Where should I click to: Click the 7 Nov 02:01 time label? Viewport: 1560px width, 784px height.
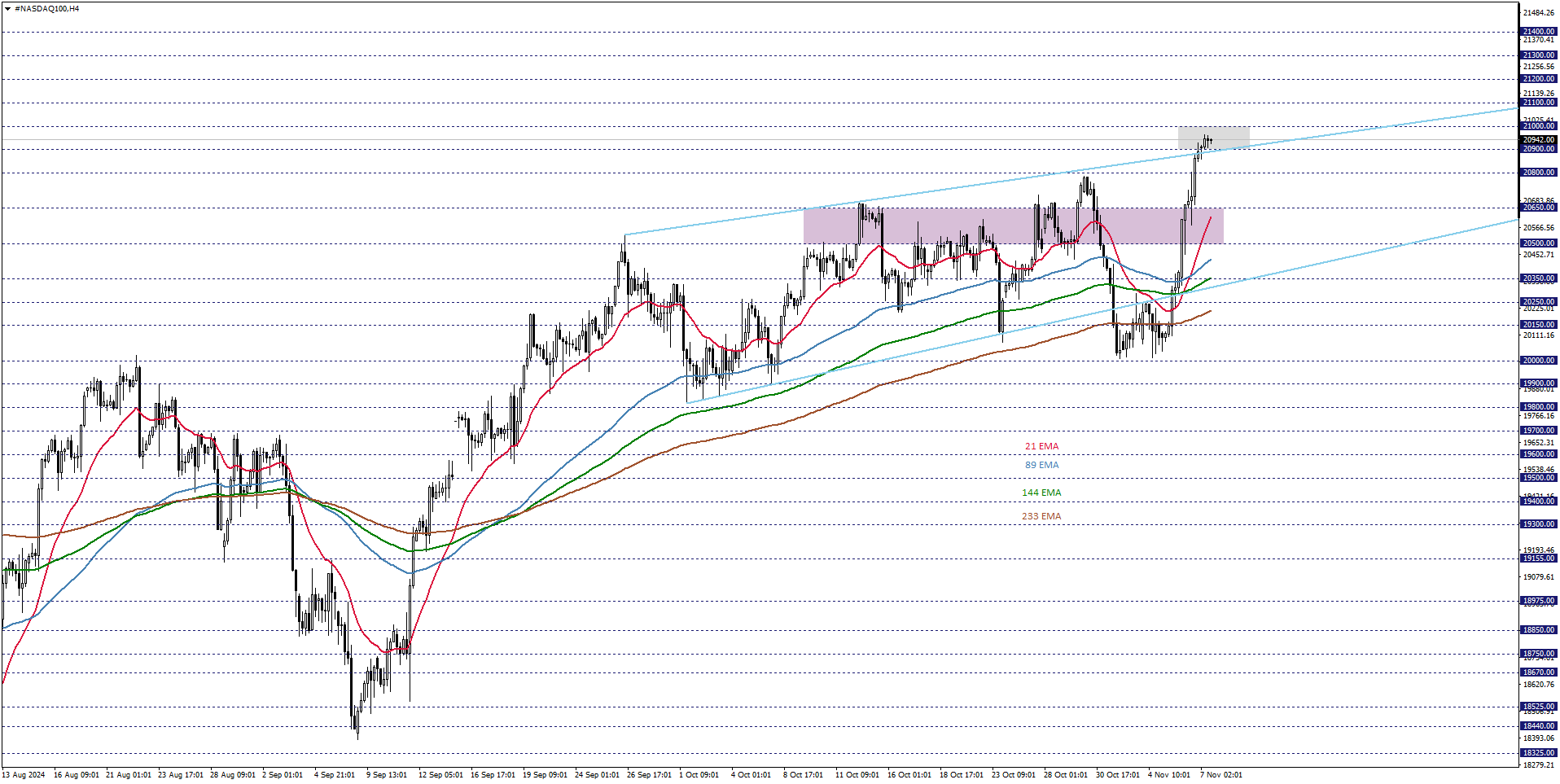tap(1221, 775)
